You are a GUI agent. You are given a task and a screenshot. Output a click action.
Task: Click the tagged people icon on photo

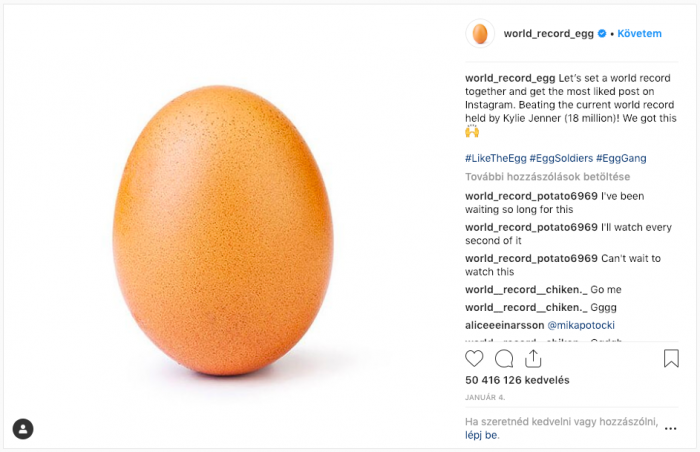[x=22, y=429]
